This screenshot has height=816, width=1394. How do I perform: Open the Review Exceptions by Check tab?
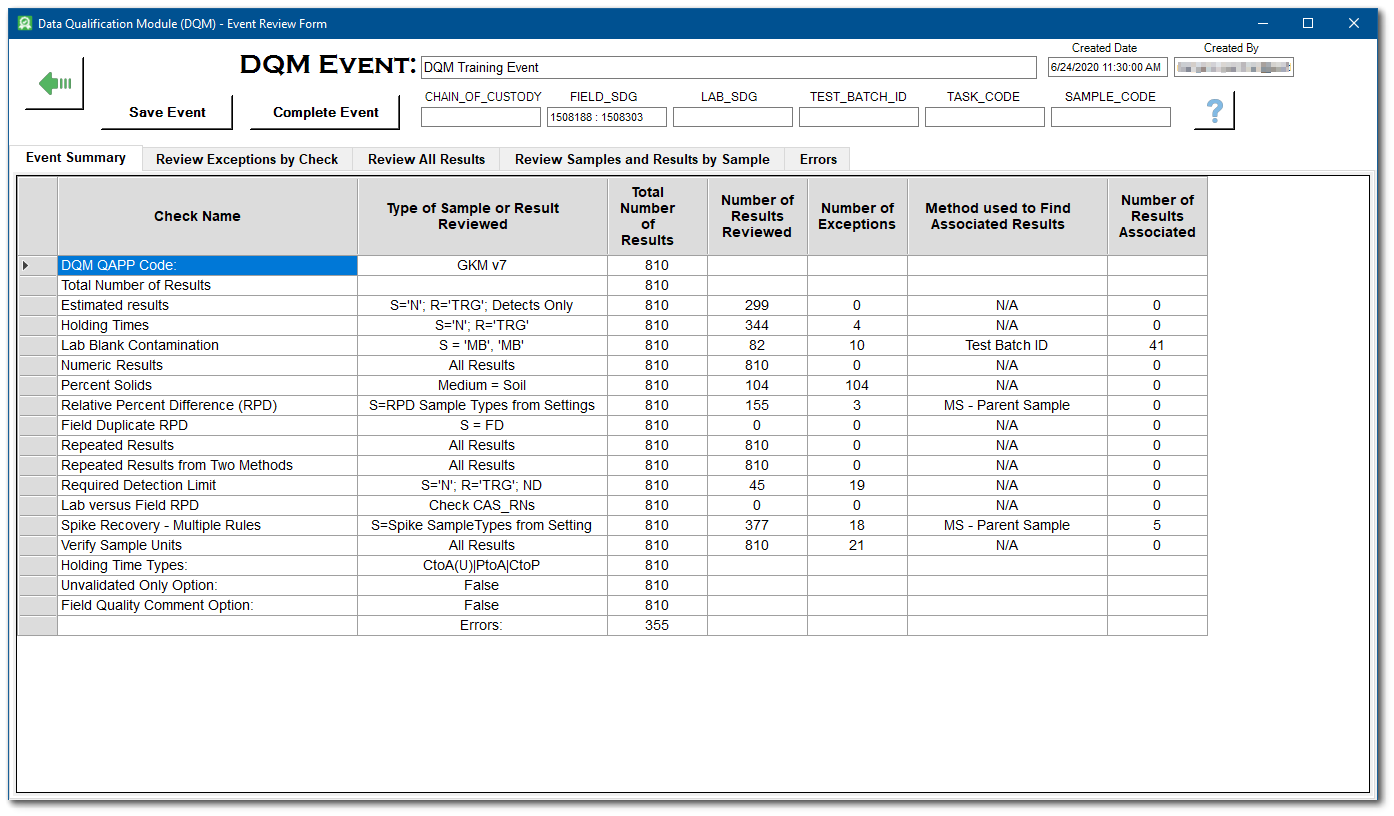point(247,159)
